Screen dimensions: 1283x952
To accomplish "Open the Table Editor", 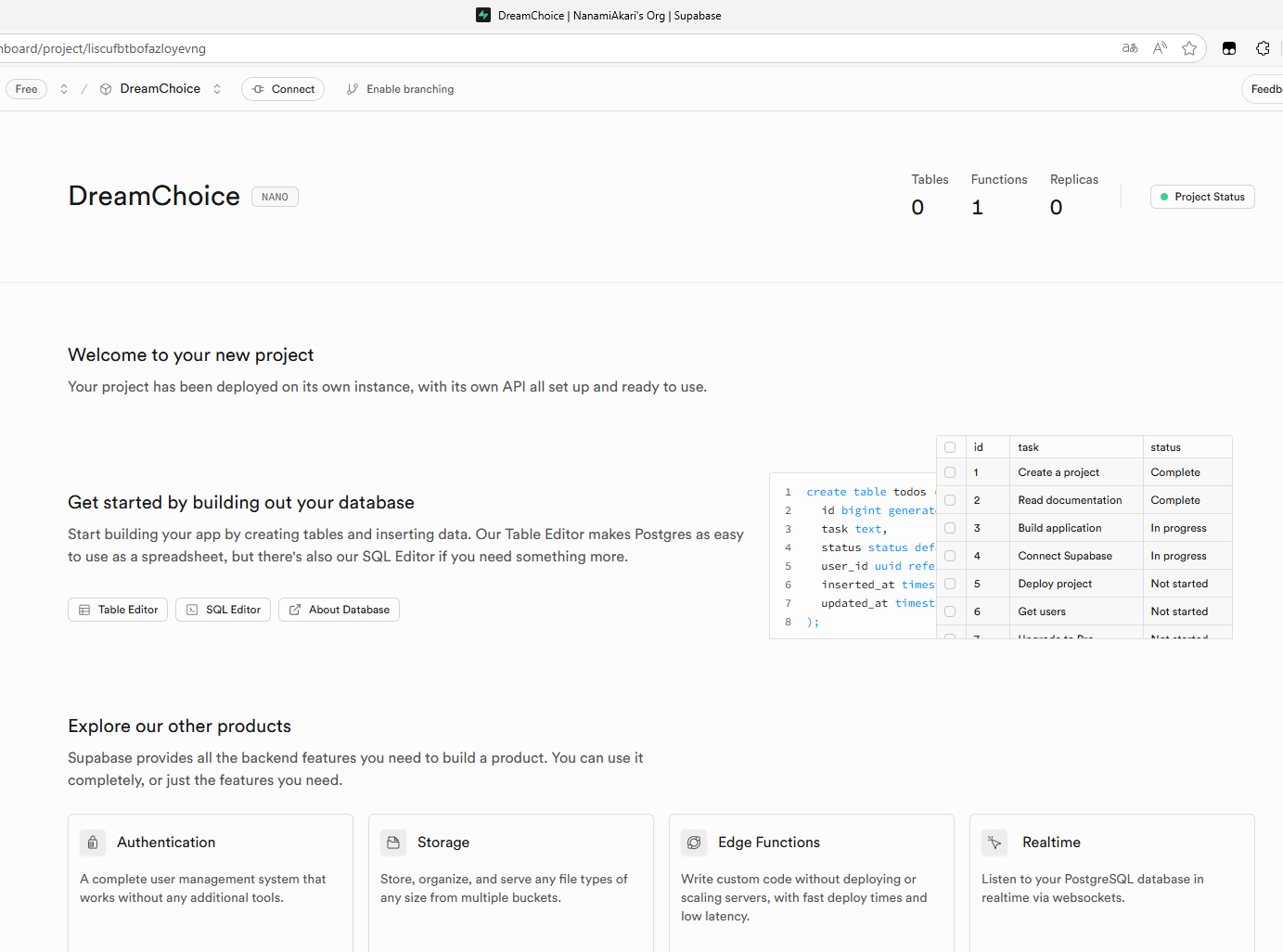I will pos(118,610).
